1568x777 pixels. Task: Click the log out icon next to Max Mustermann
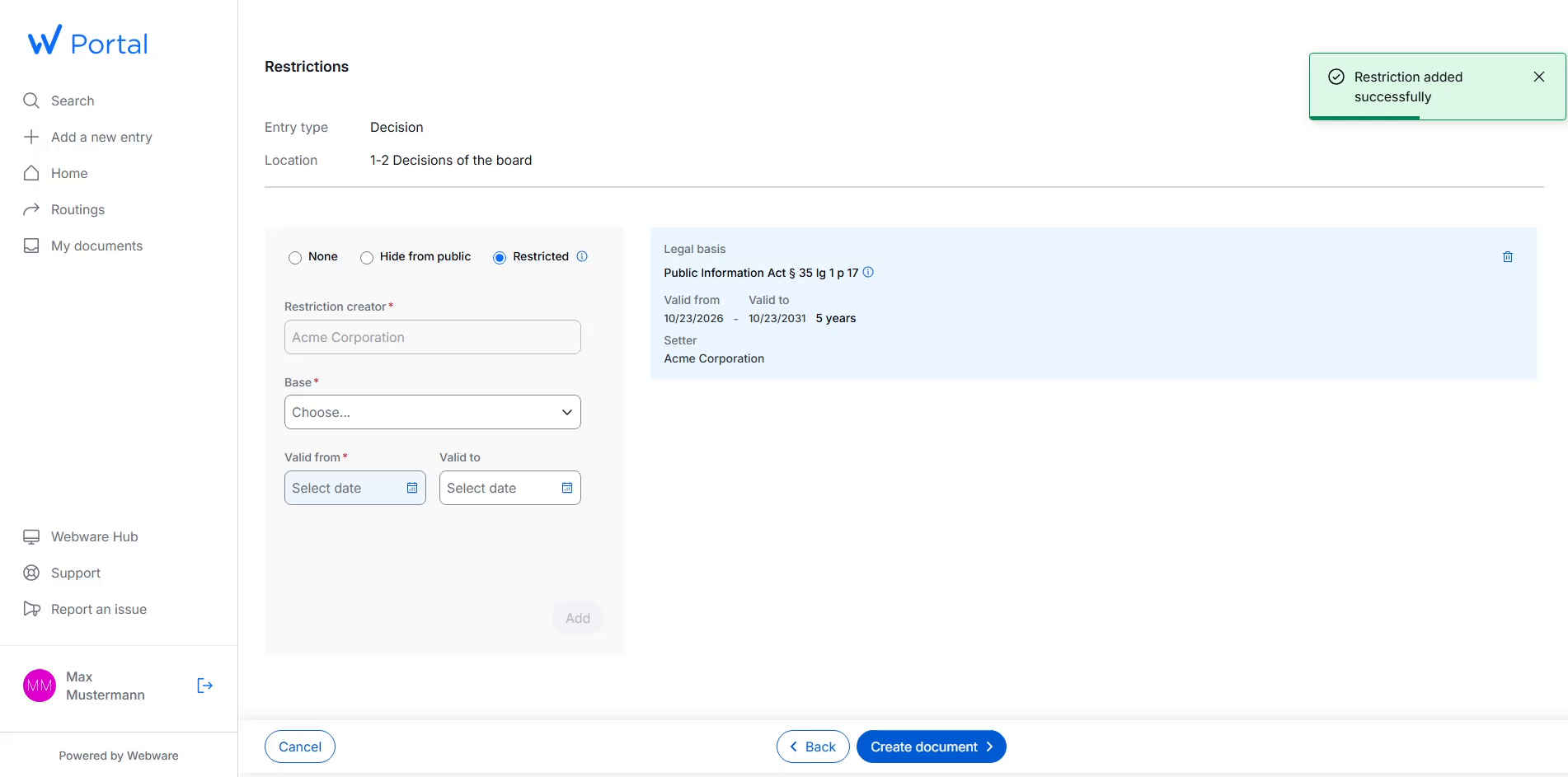coord(204,686)
